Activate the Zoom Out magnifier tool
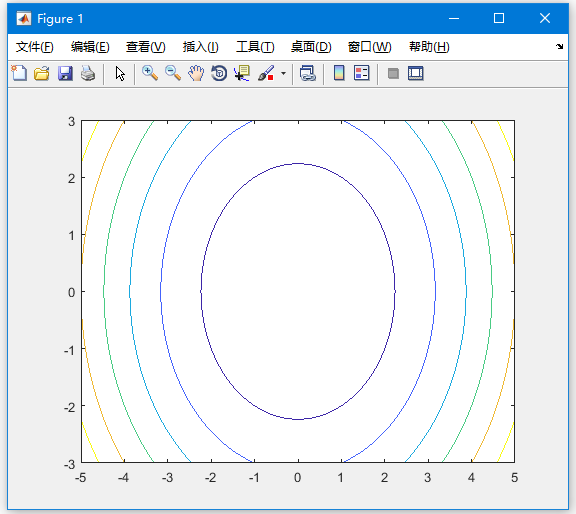This screenshot has width=576, height=514. (173, 73)
